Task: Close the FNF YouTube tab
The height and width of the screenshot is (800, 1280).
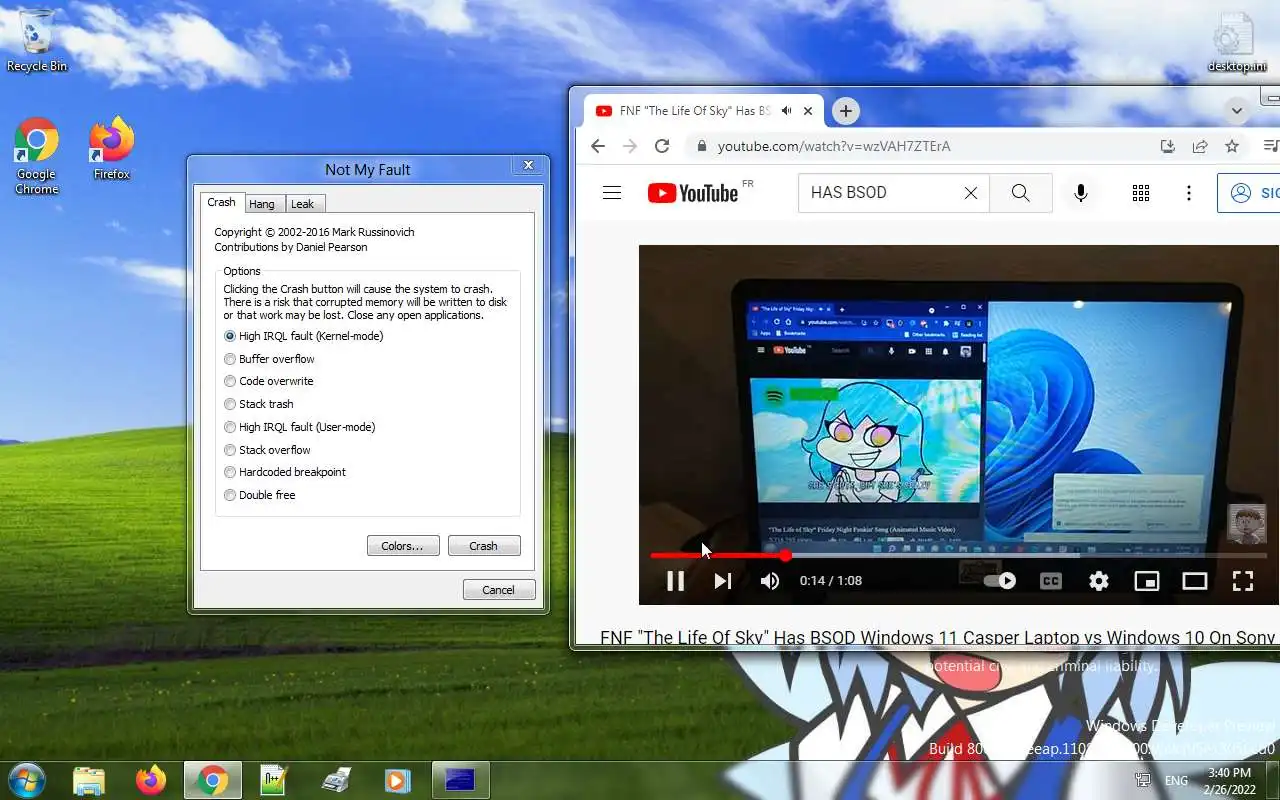Action: (809, 111)
